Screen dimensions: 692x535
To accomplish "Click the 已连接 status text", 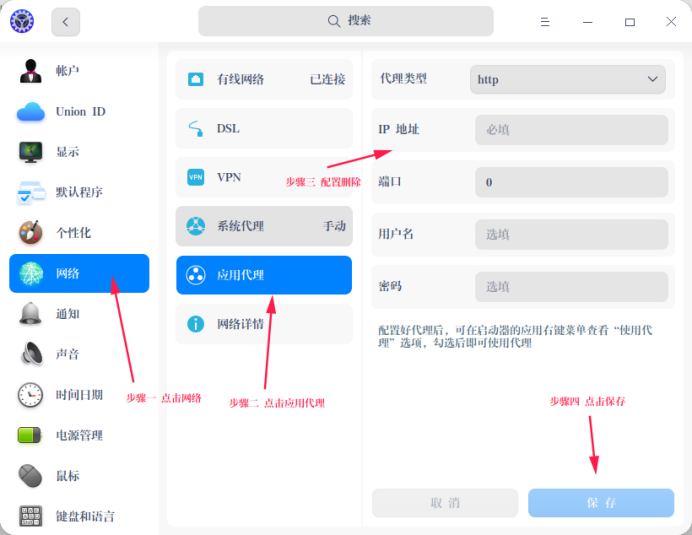I will tap(327, 79).
